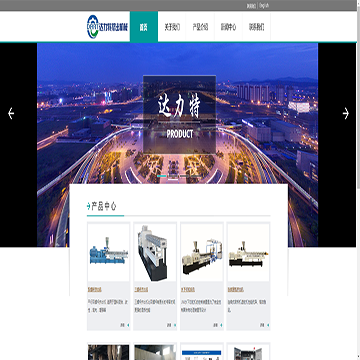This screenshot has height=360, width=360.
Task: Open the 新闻中心 news menu item
Action: click(228, 27)
